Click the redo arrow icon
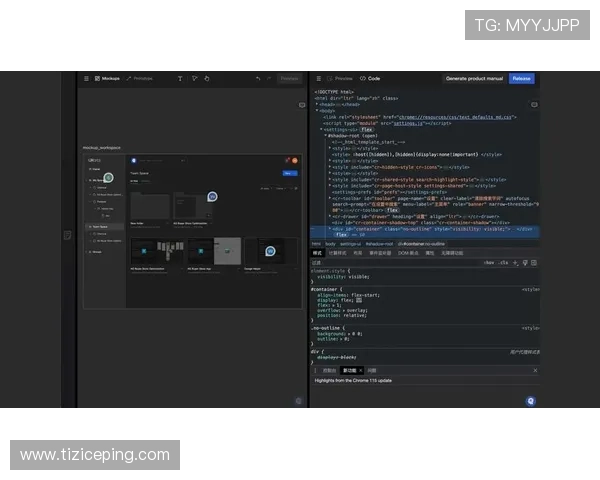Viewport: 600px width, 480px height. point(270,78)
